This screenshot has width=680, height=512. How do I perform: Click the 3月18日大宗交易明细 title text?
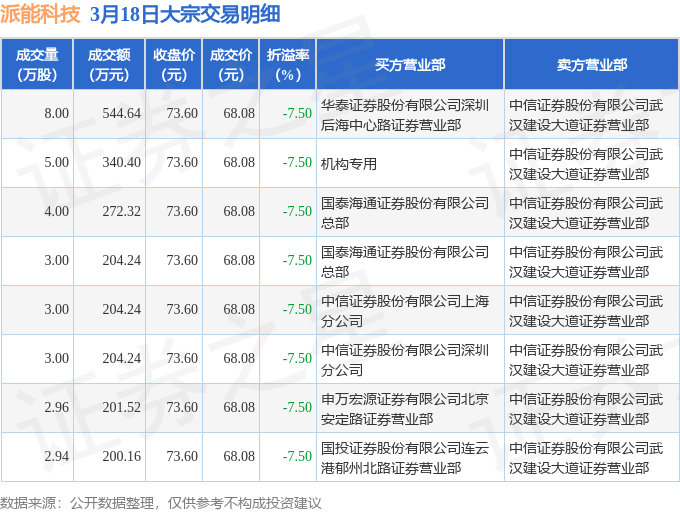185,14
